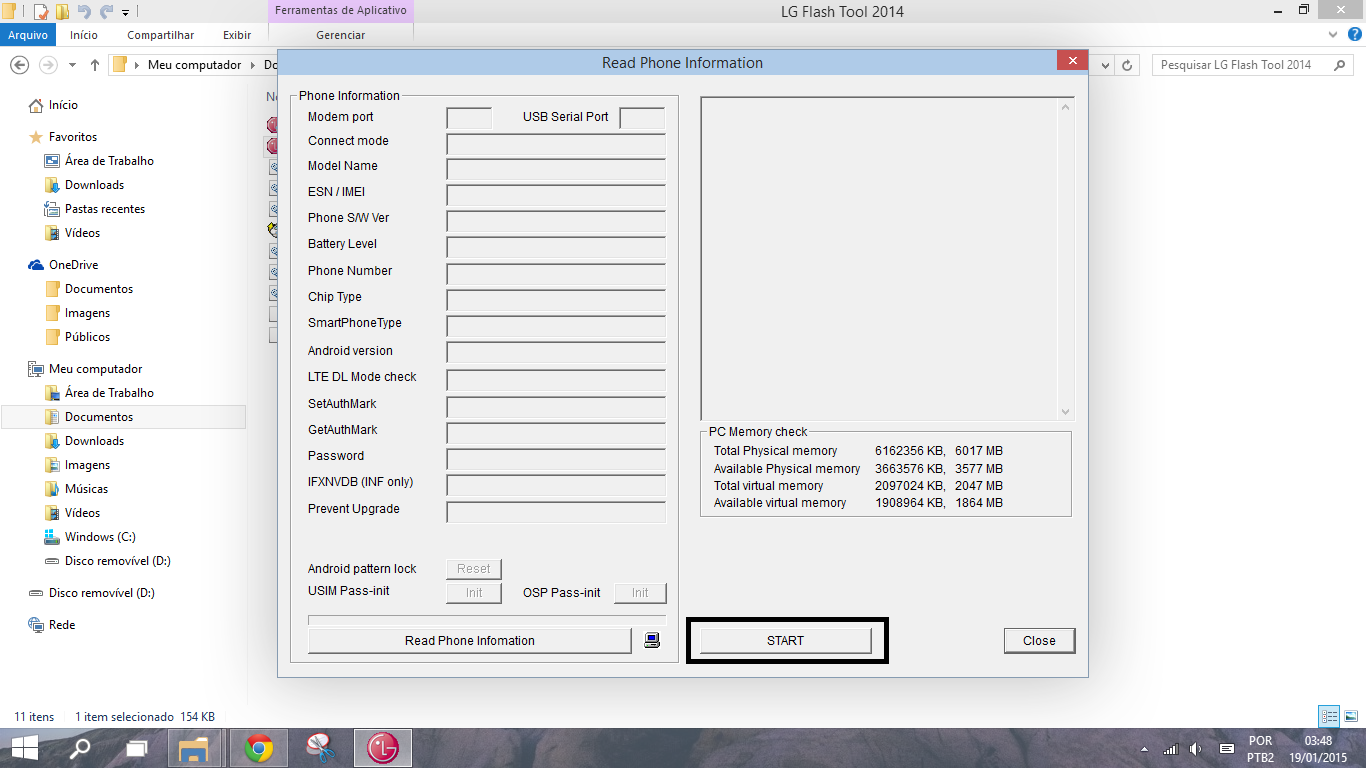Open the Arquivo menu tab
1366x768 pixels.
point(28,35)
